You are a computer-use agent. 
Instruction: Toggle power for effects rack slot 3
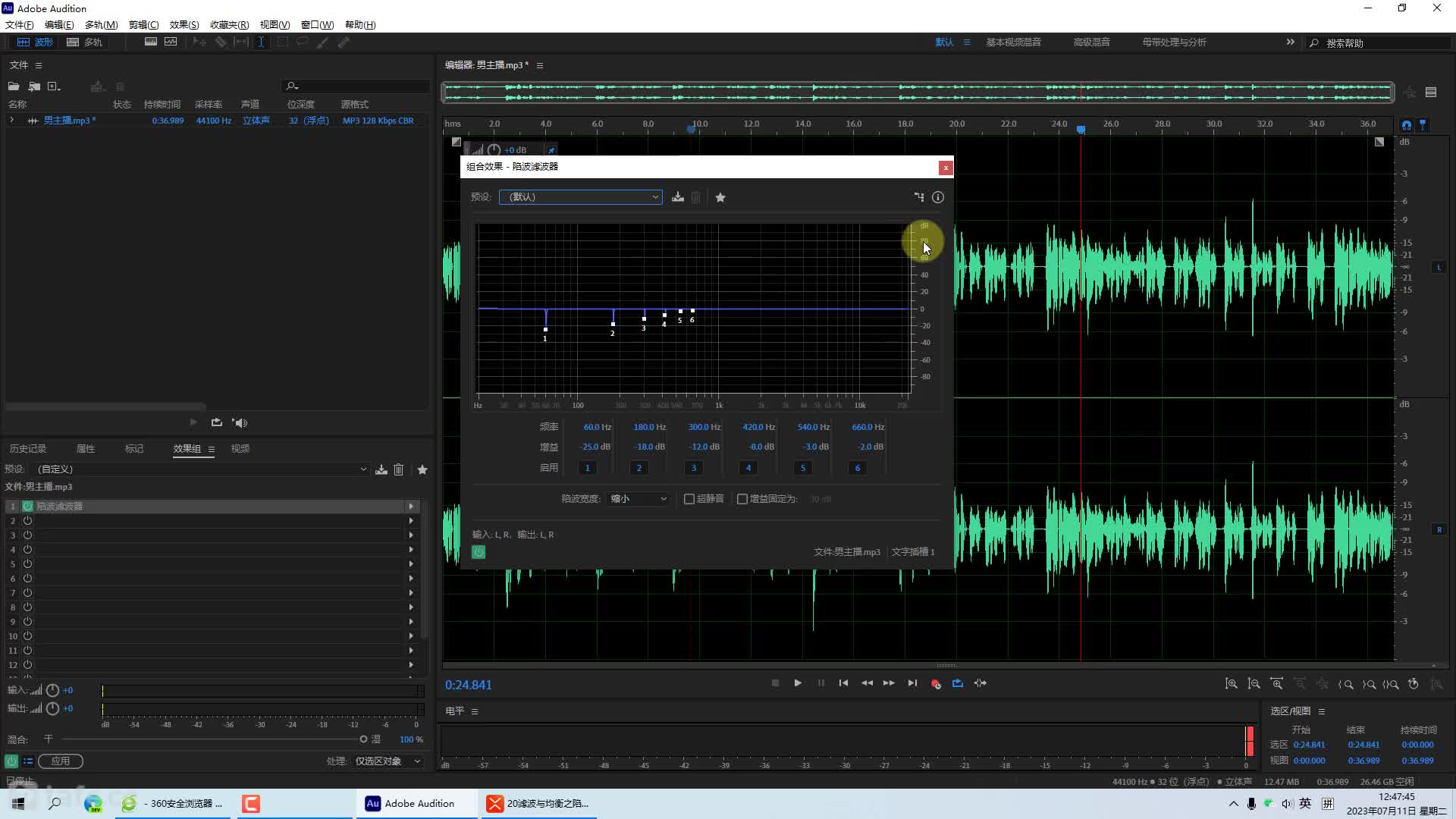[28, 535]
